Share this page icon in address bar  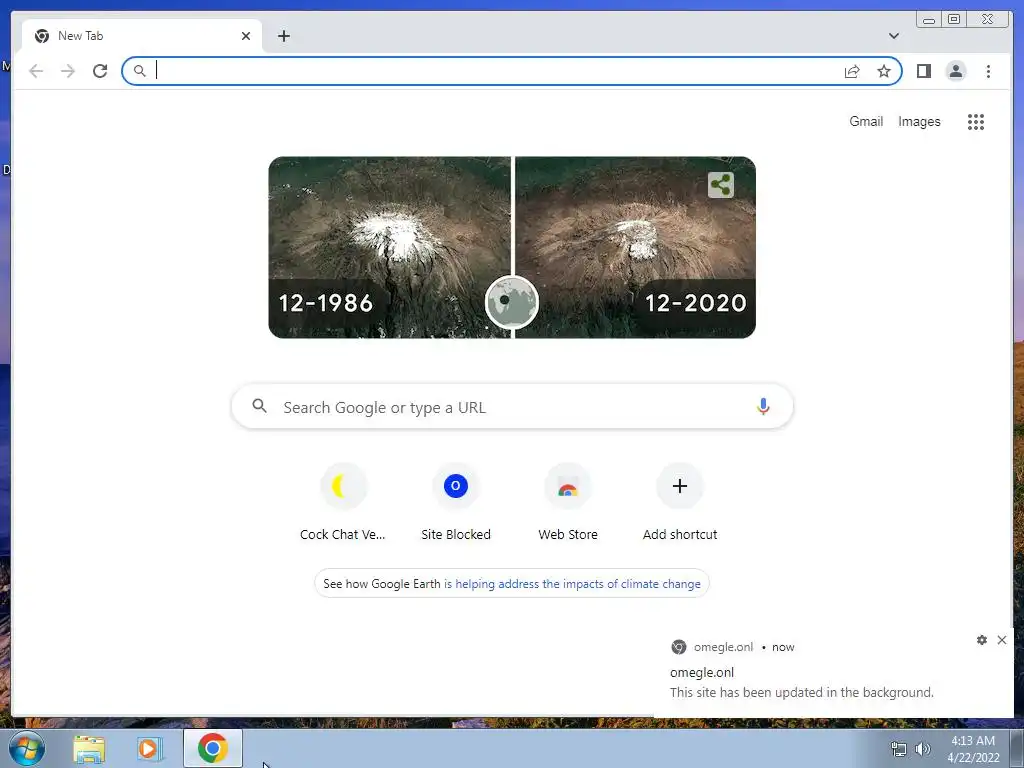tap(852, 71)
